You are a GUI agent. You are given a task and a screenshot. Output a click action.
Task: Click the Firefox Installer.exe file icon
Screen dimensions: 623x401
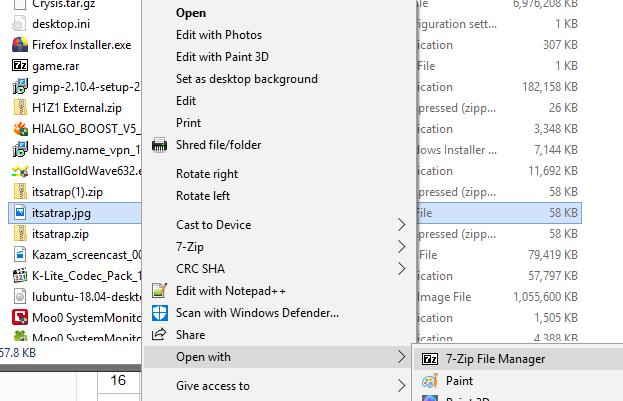(x=20, y=44)
